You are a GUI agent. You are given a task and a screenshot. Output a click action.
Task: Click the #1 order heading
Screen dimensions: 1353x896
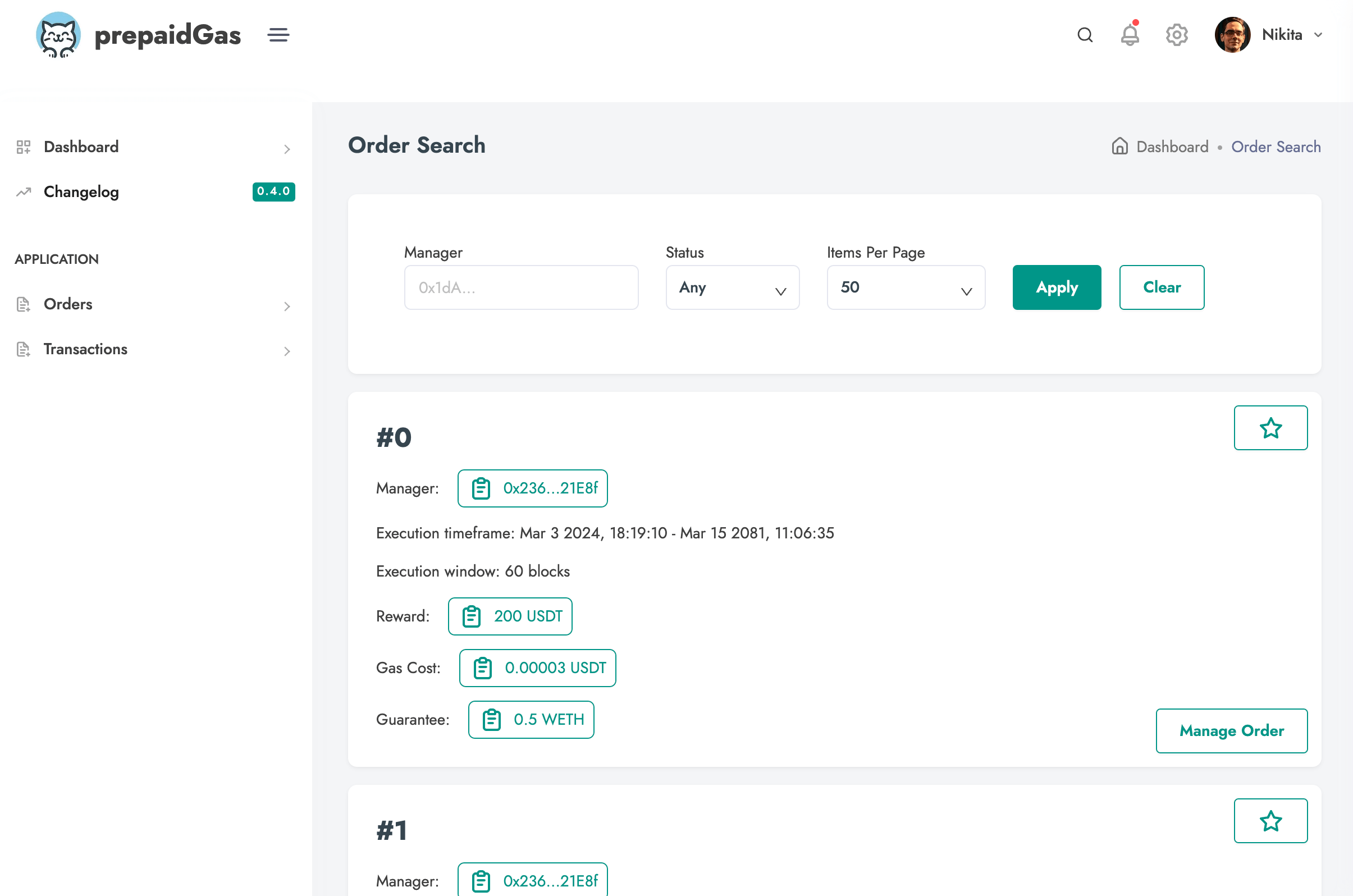pos(392,831)
